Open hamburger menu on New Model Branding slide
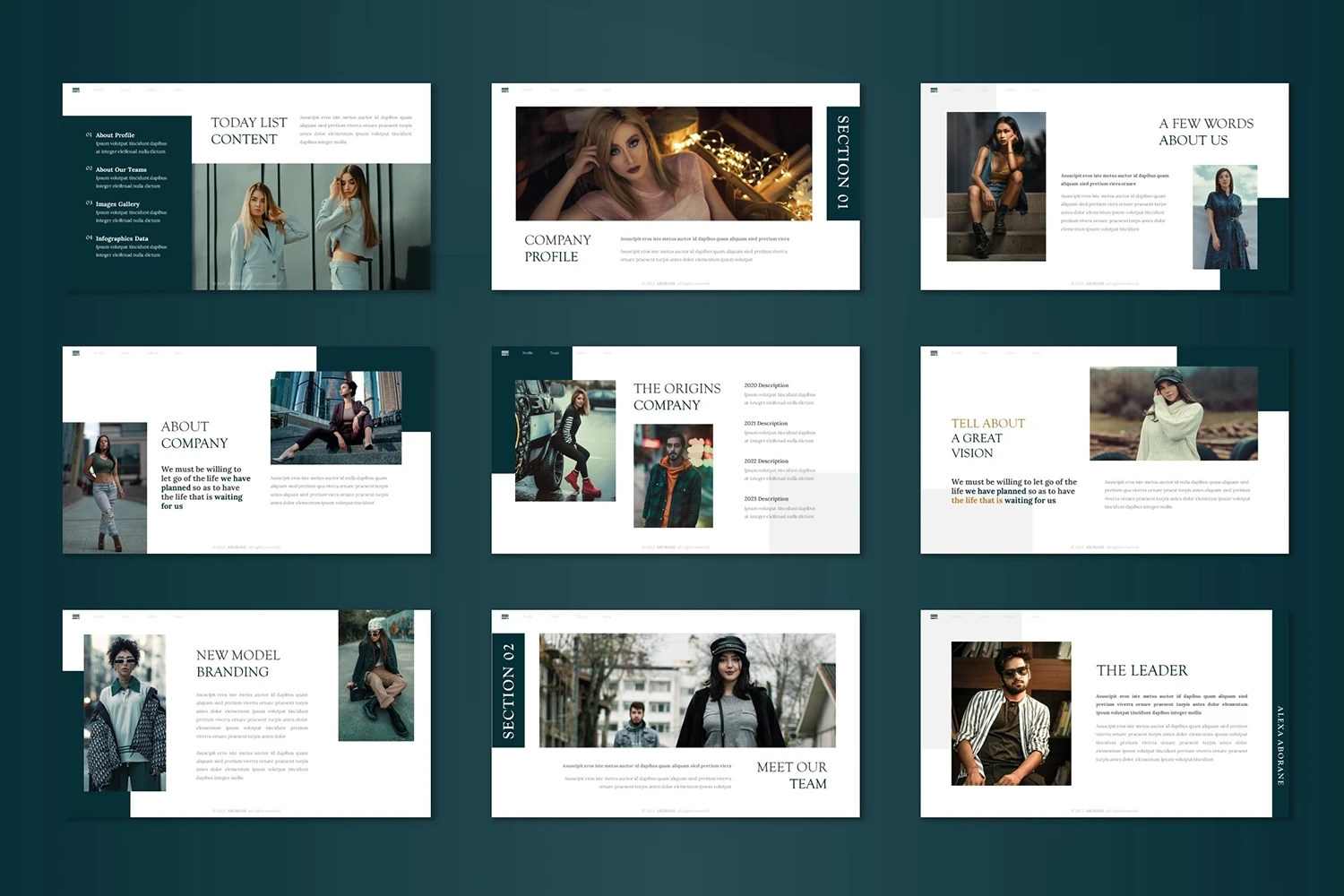 click(76, 616)
